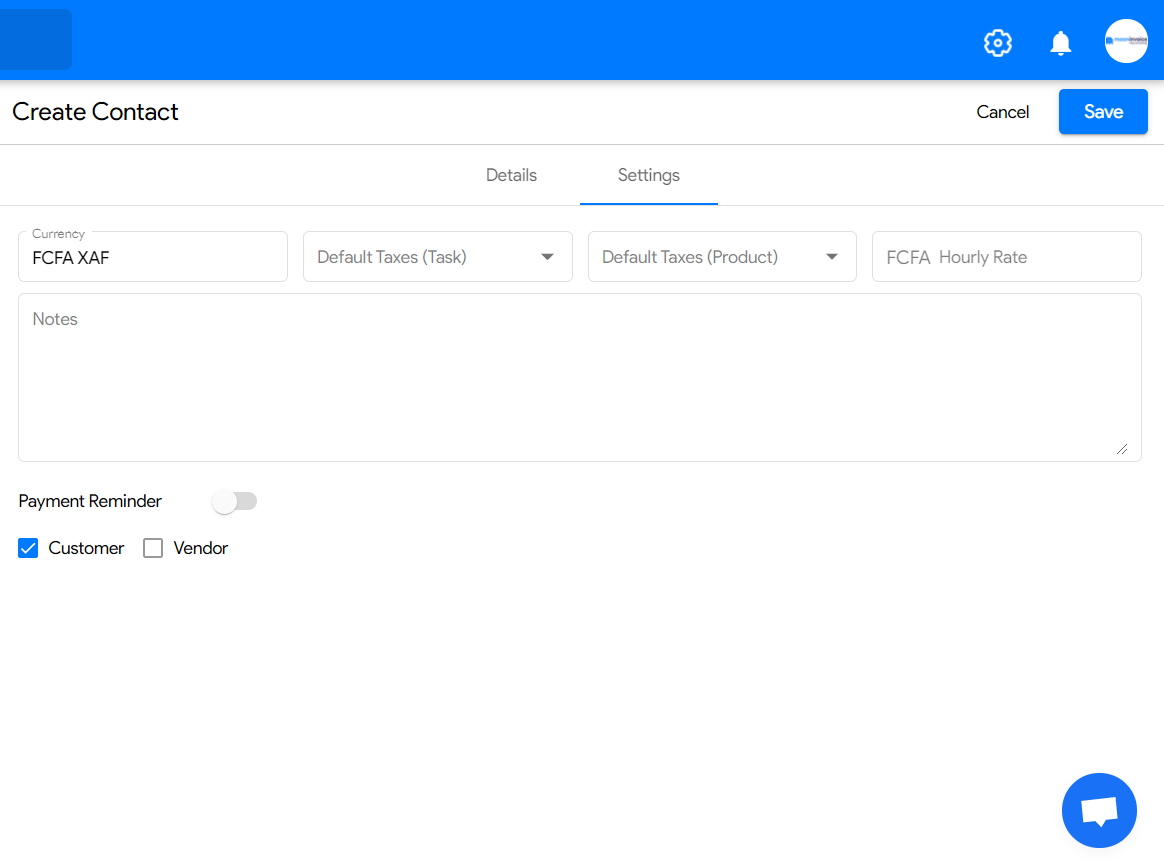Check the Vendor checkbox

click(153, 548)
